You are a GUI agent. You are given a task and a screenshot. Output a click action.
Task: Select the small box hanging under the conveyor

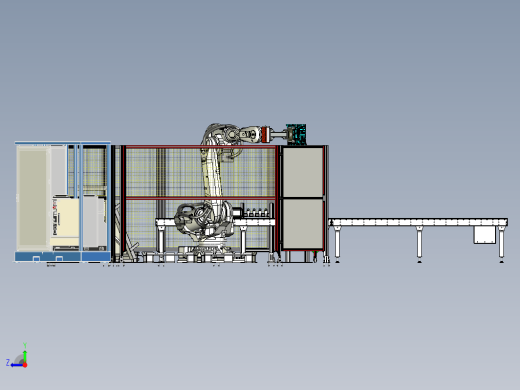click(x=485, y=235)
